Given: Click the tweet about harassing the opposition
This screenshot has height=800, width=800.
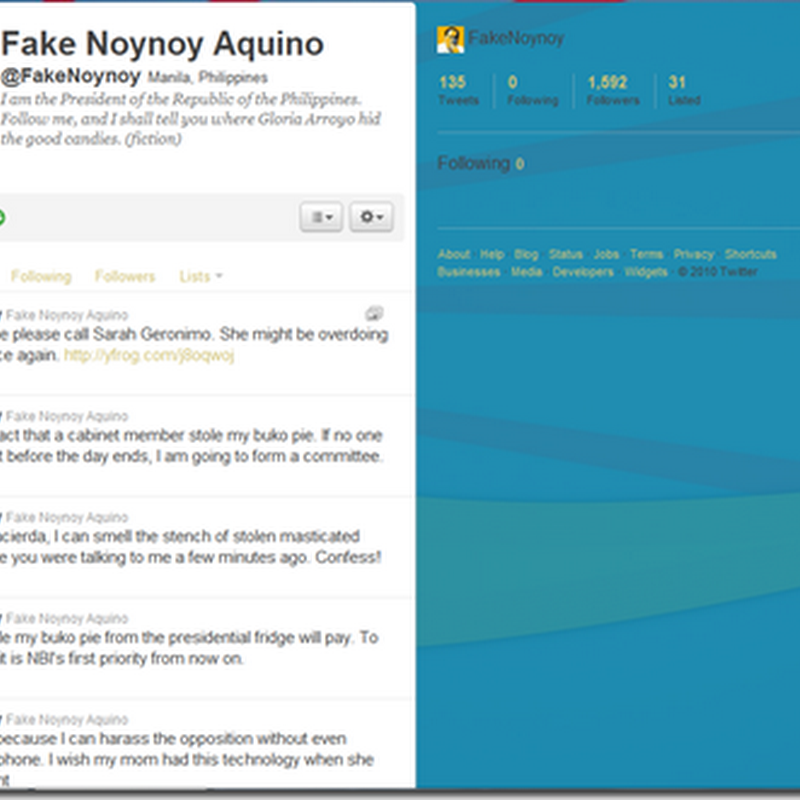Looking at the screenshot, I should tap(187, 758).
